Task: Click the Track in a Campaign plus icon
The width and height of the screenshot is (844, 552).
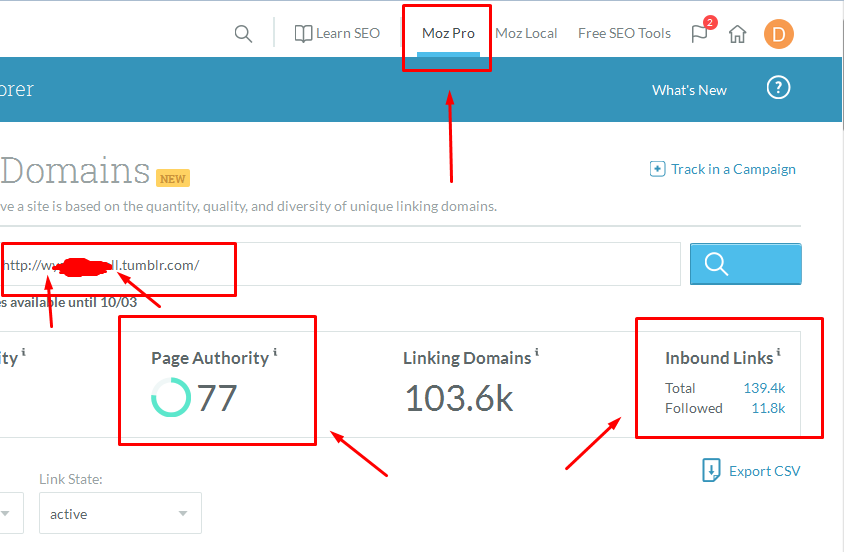Action: (x=657, y=169)
